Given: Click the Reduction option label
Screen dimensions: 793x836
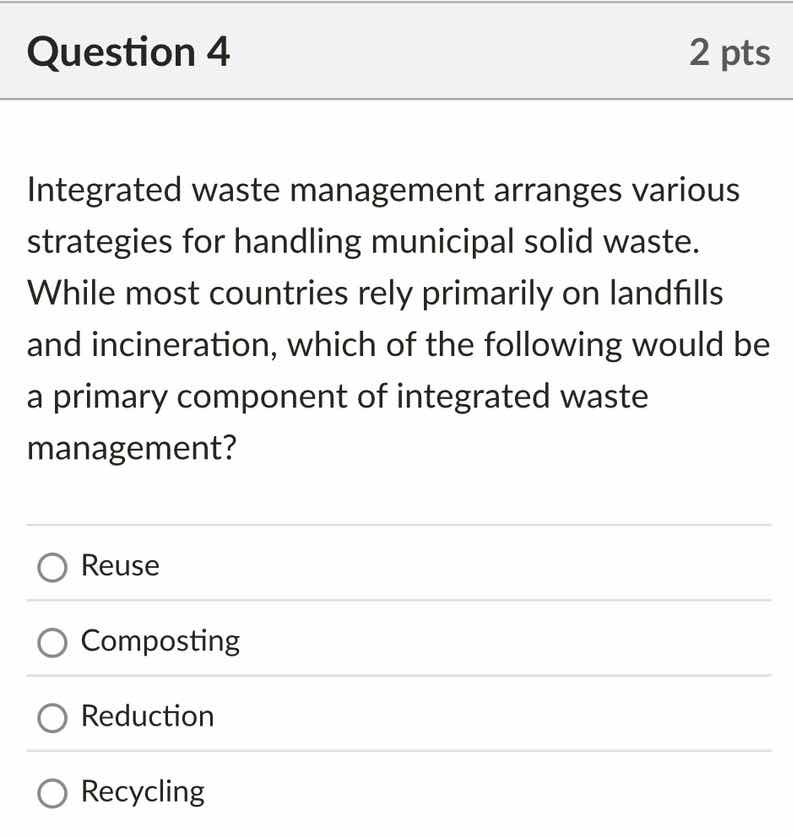Looking at the screenshot, I should (x=146, y=716).
